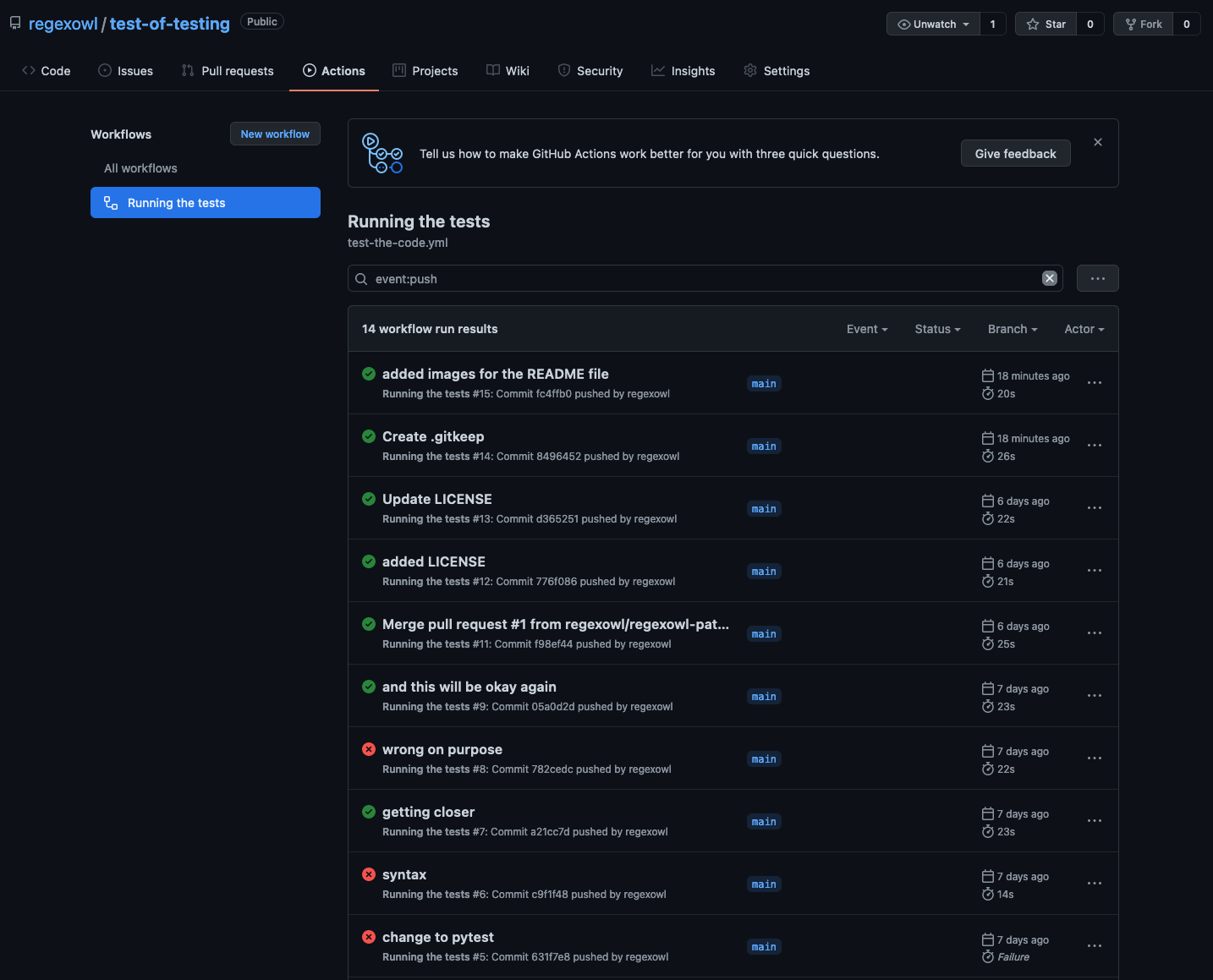Click the main branch label on 'Update LICENSE' run
The image size is (1213, 980).
(764, 509)
